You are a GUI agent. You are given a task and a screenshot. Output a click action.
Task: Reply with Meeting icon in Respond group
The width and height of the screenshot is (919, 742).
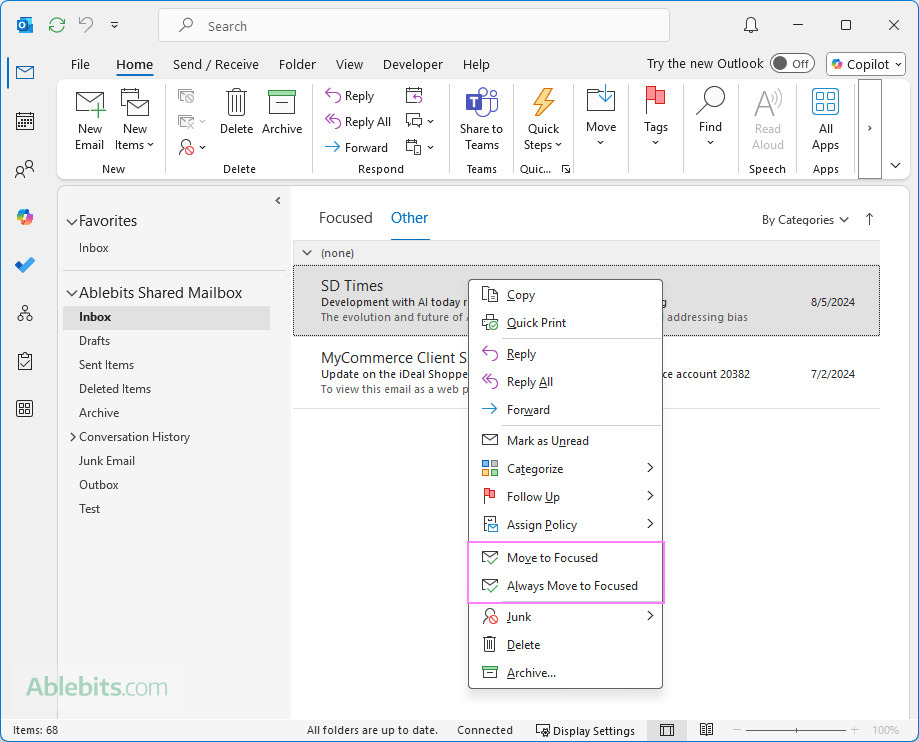pos(414,95)
